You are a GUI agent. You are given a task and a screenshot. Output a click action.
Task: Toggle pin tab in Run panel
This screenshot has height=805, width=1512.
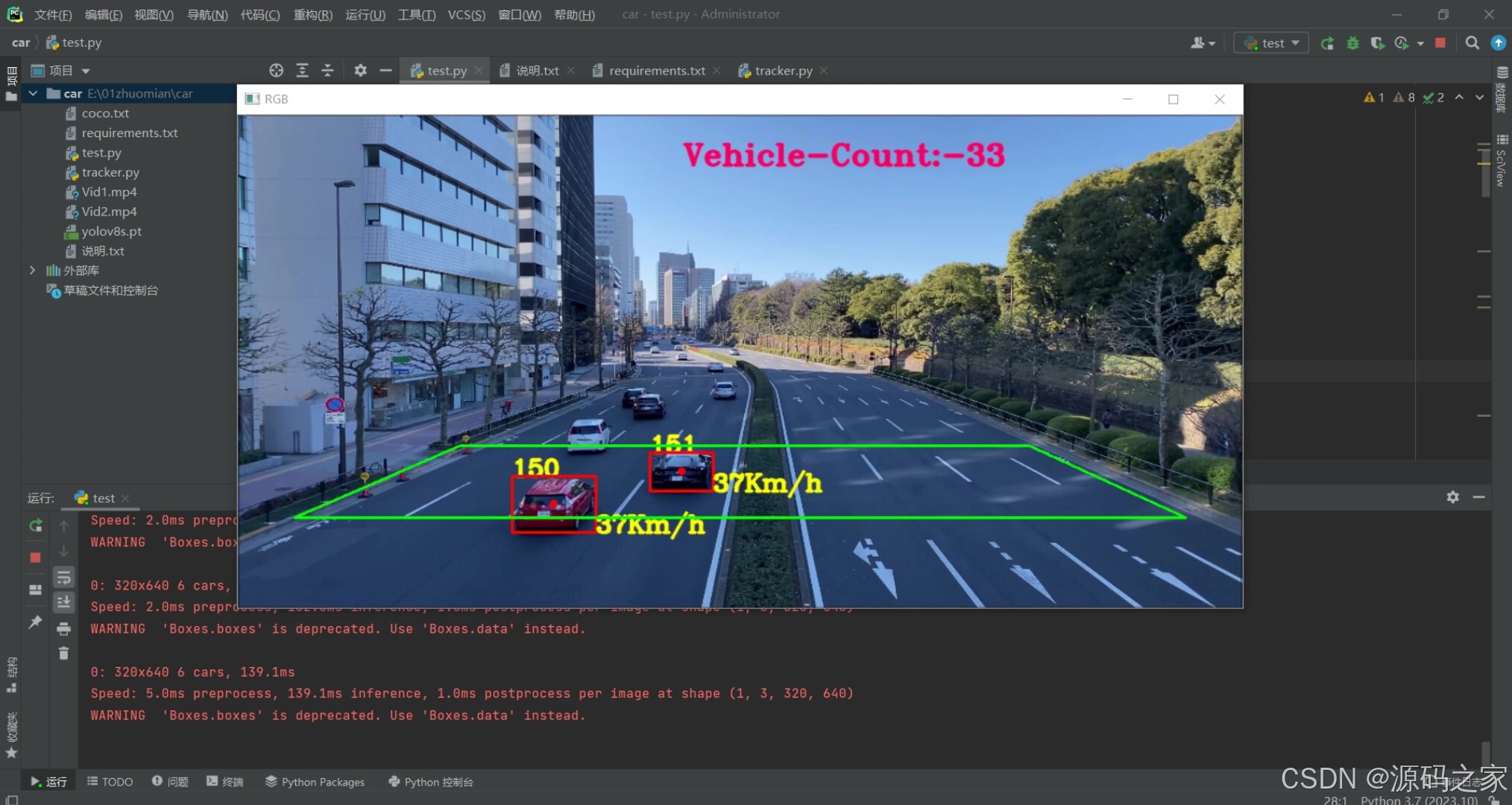coord(35,622)
